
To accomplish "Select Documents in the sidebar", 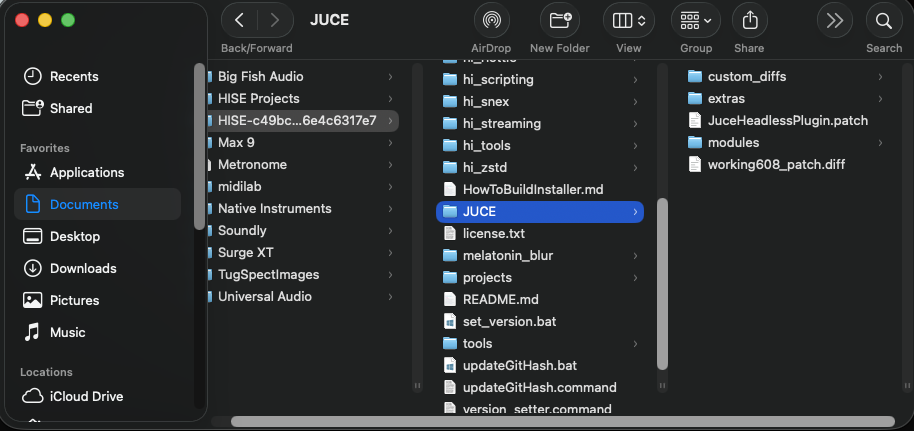I will 97,204.
